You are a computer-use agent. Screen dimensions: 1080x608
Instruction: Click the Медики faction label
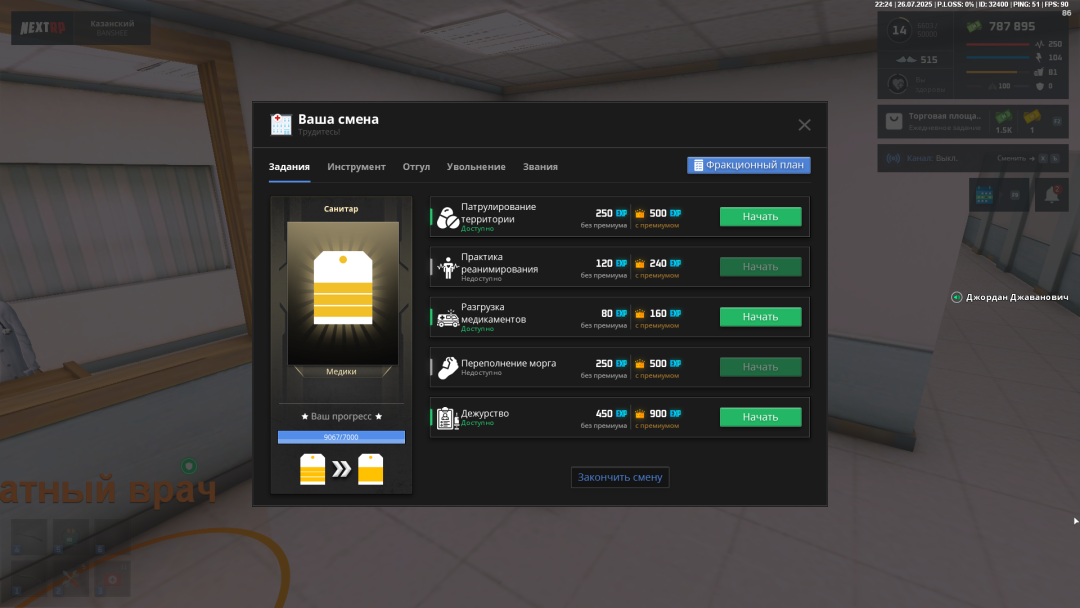point(342,372)
